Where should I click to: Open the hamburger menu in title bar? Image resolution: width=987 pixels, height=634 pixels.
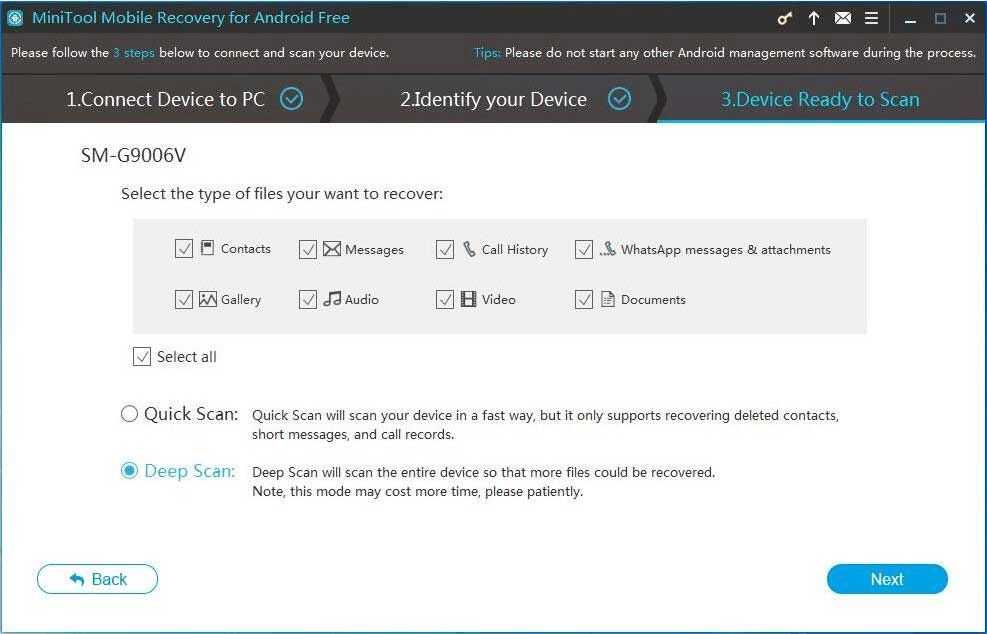872,18
